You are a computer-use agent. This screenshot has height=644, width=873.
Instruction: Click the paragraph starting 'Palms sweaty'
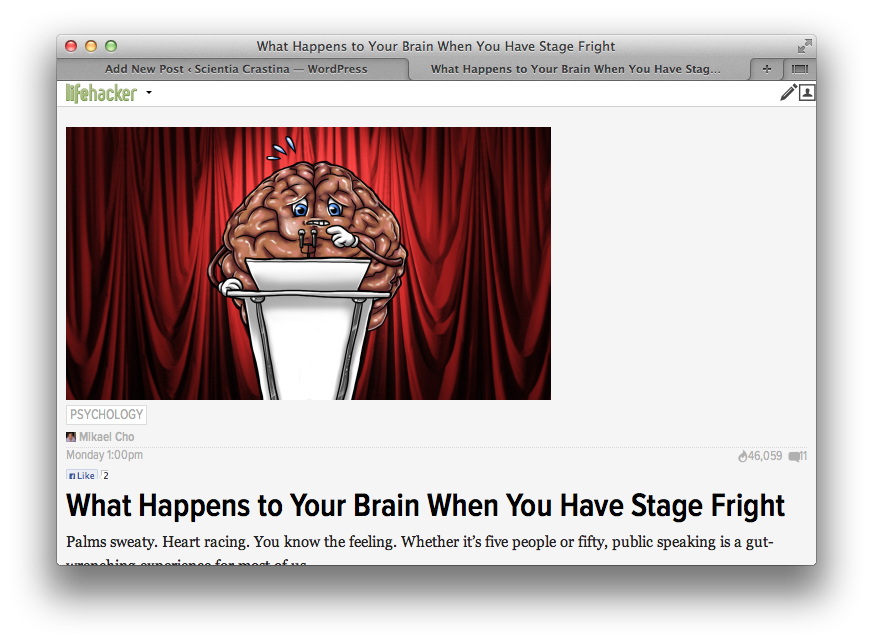420,549
